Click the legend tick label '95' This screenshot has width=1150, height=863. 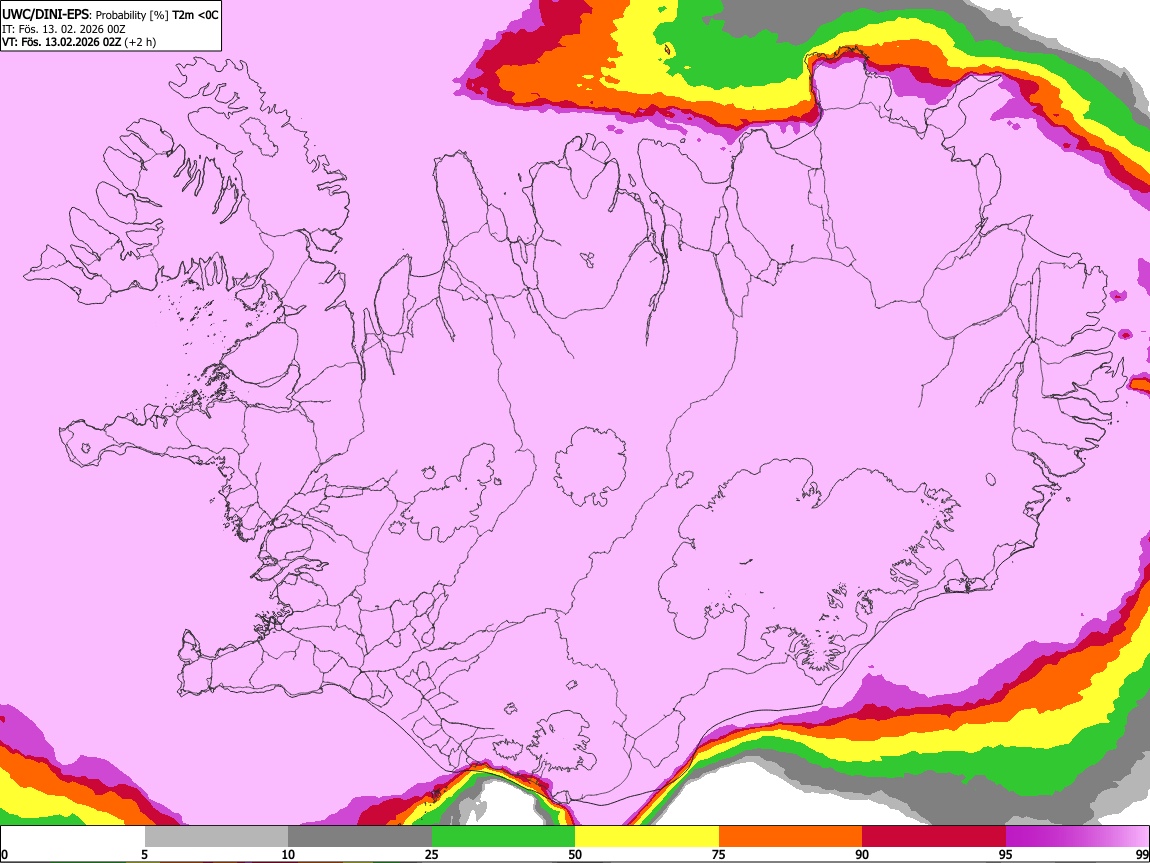tap(1006, 855)
